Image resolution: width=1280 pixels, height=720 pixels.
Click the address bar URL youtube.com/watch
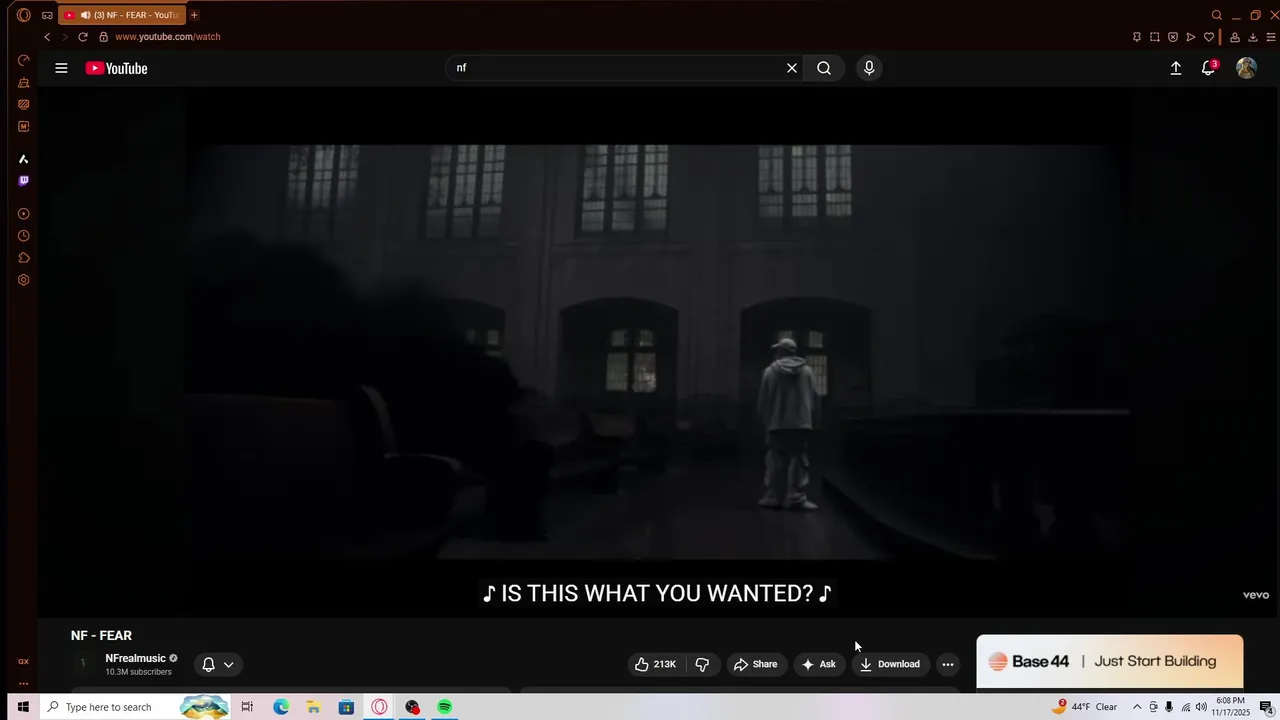click(167, 37)
